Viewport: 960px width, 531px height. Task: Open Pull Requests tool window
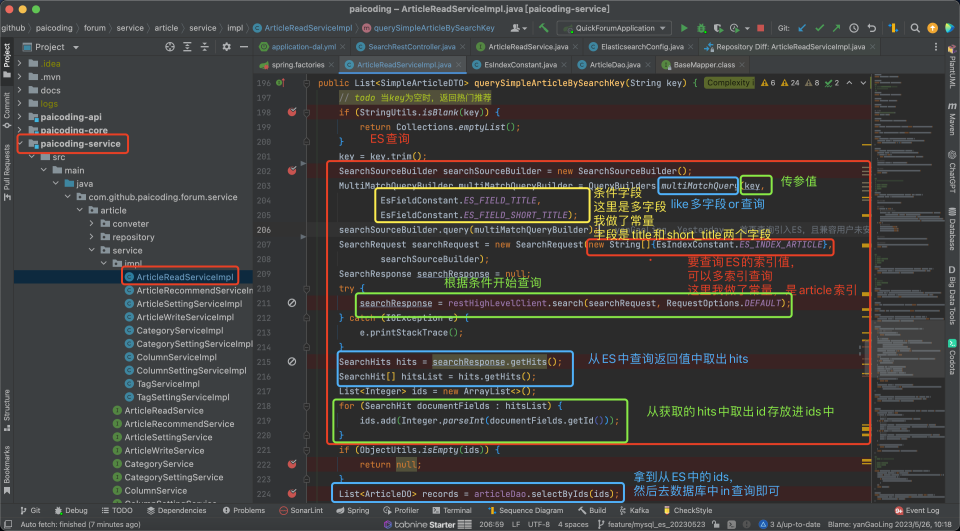(7, 172)
